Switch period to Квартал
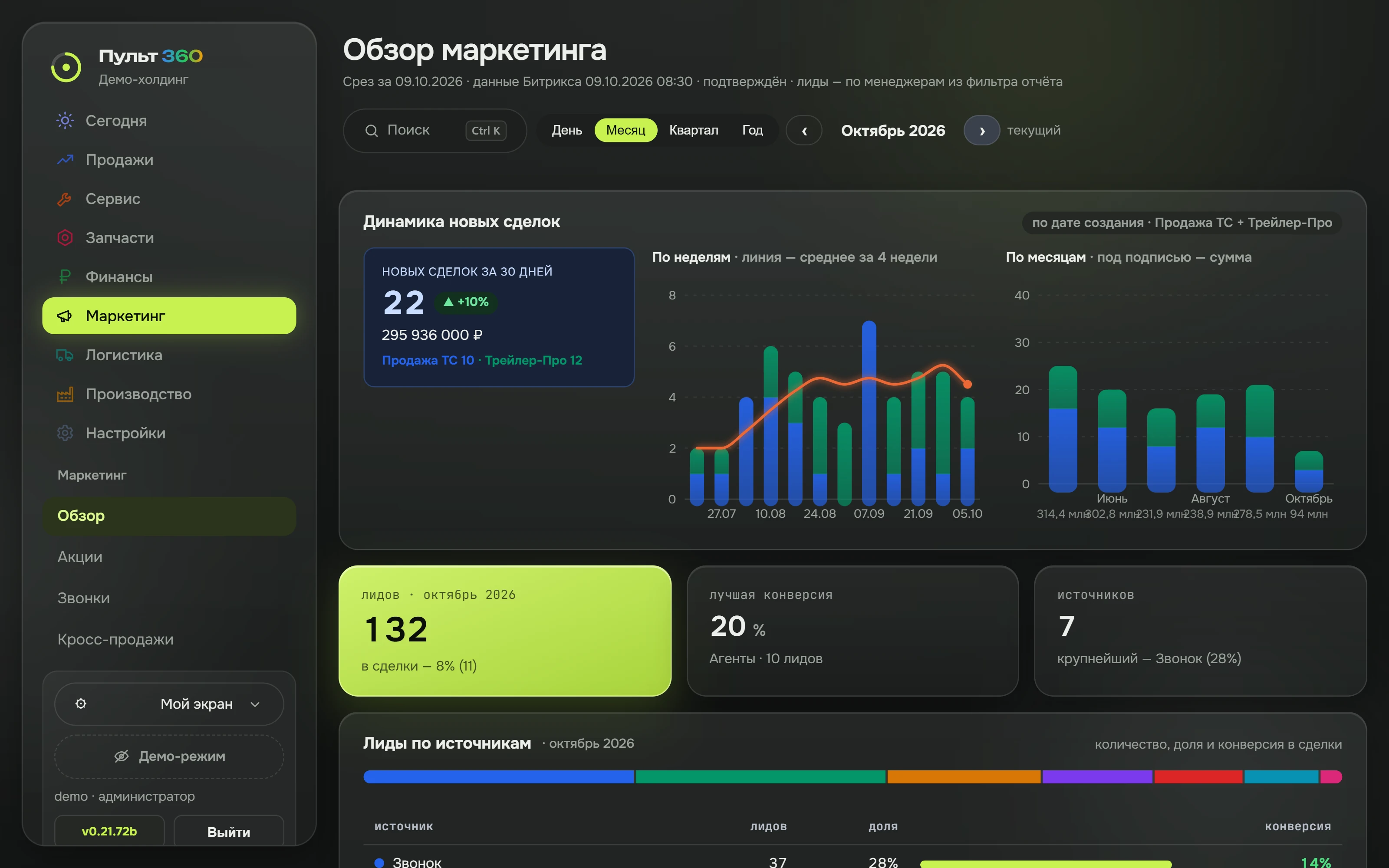1389x868 pixels. [693, 130]
